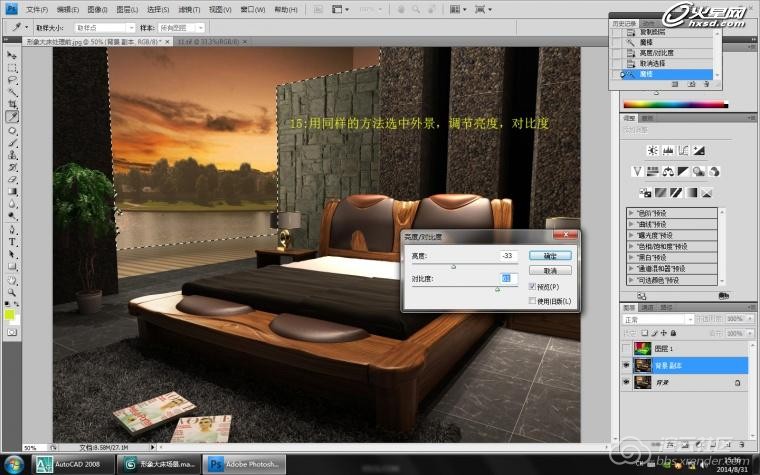
Task: Open the 选择(S) menu
Action: tap(158, 9)
